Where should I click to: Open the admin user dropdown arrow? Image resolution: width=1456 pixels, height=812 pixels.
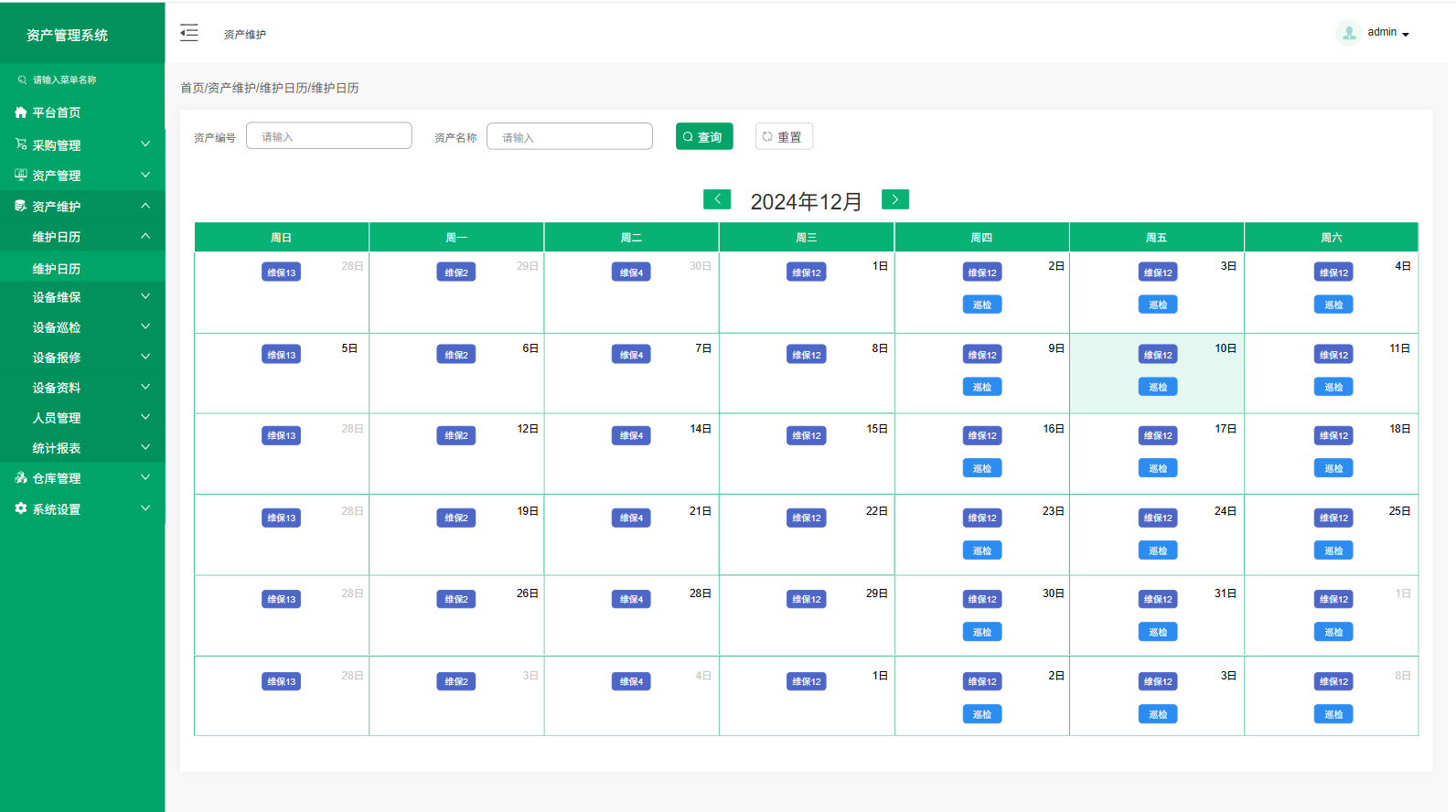point(1406,35)
